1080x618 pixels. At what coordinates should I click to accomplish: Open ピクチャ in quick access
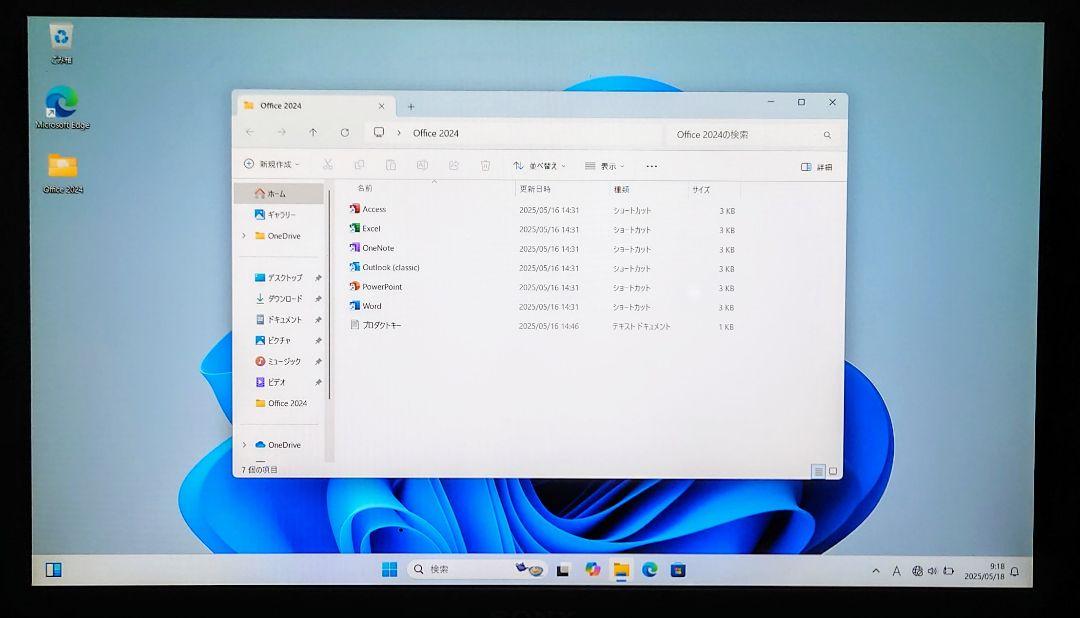coord(273,340)
